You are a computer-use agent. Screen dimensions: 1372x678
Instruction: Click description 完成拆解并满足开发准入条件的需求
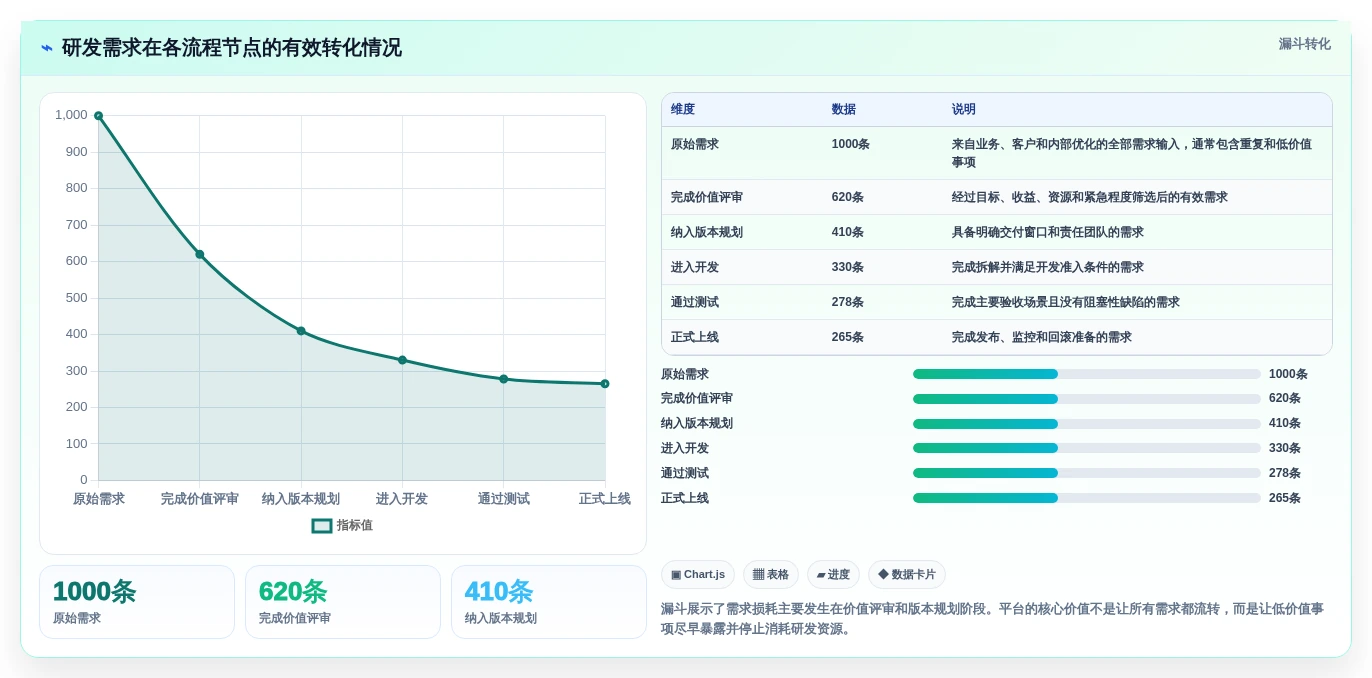pyautogui.click(x=1048, y=268)
